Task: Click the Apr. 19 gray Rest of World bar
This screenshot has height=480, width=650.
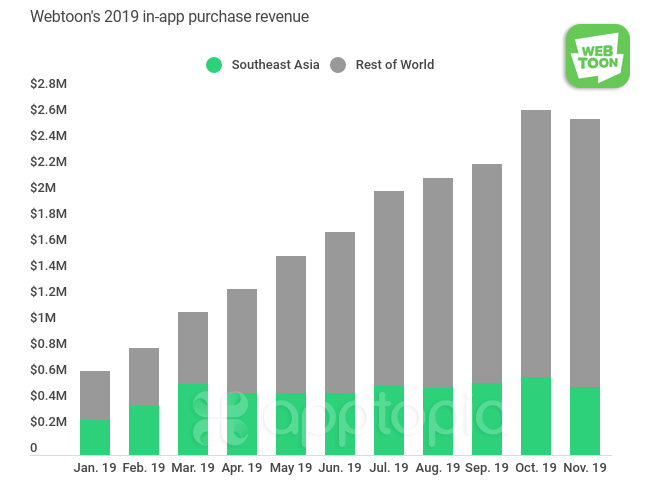Action: point(242,341)
